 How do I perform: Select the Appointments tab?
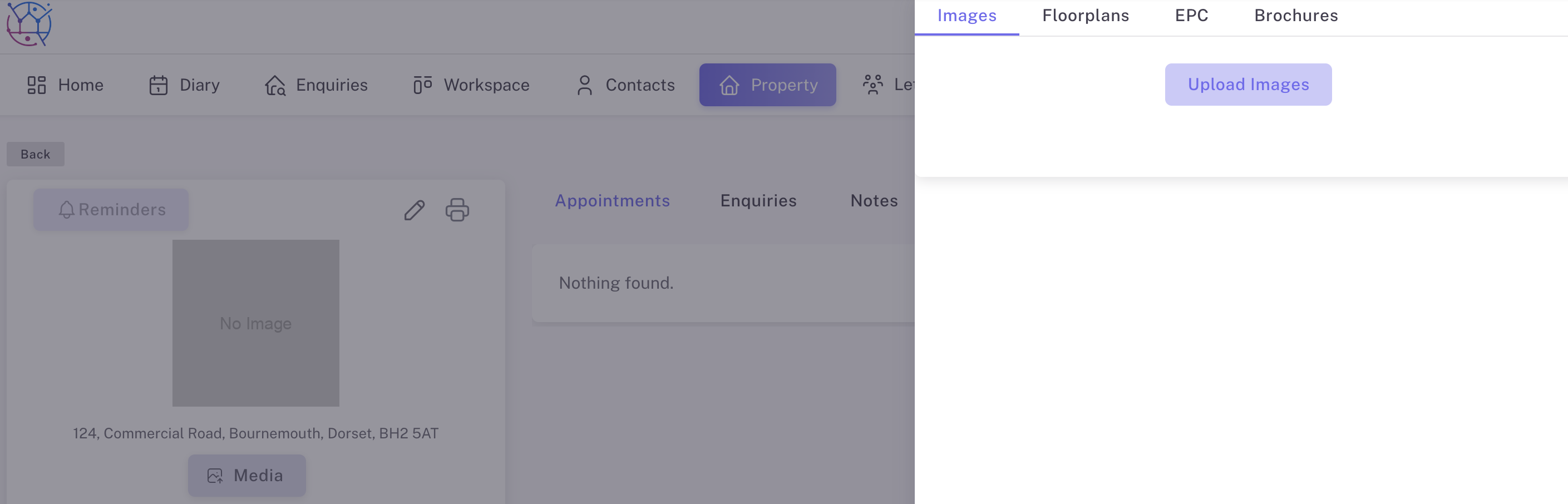coord(613,201)
